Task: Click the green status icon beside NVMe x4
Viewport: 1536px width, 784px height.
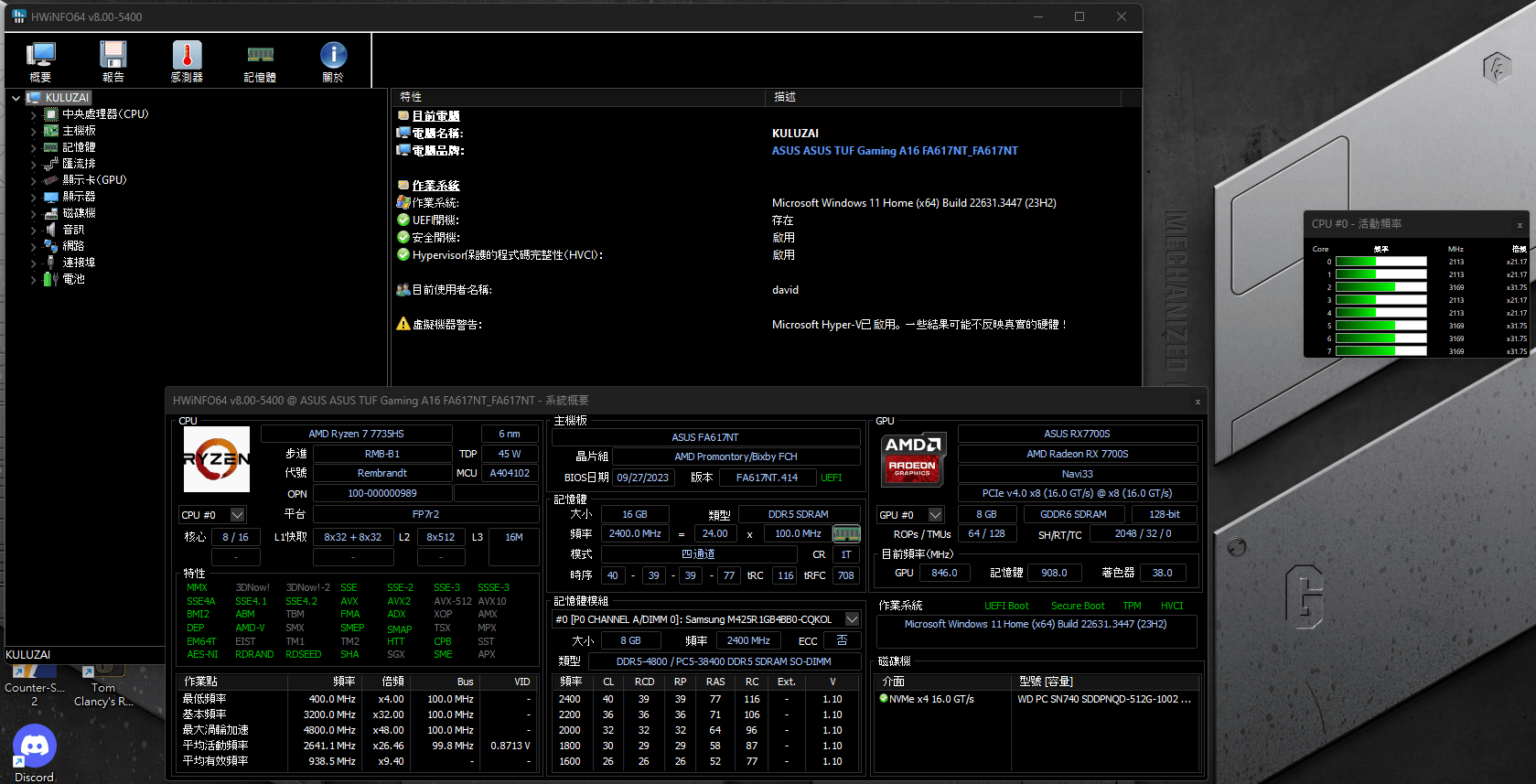Action: [884, 699]
